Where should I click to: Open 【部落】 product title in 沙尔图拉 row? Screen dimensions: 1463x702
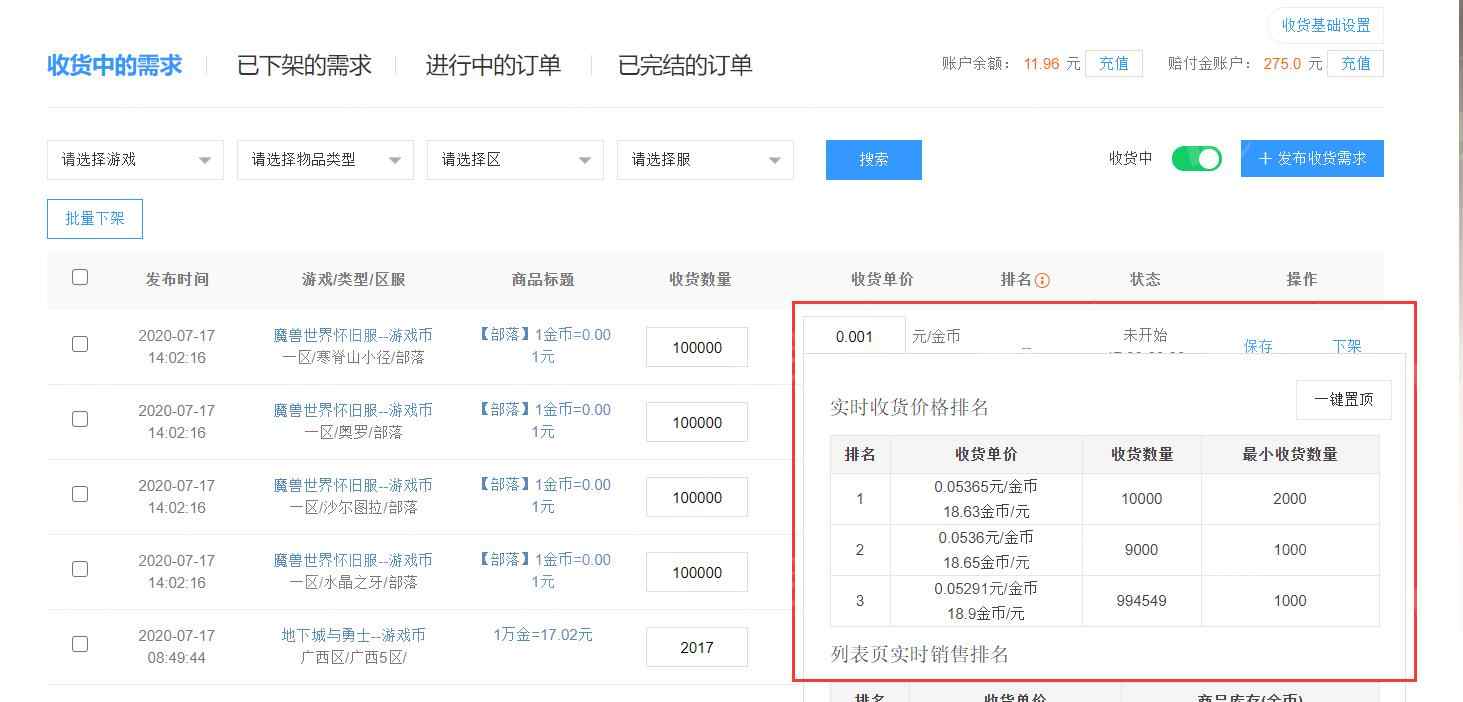click(543, 495)
